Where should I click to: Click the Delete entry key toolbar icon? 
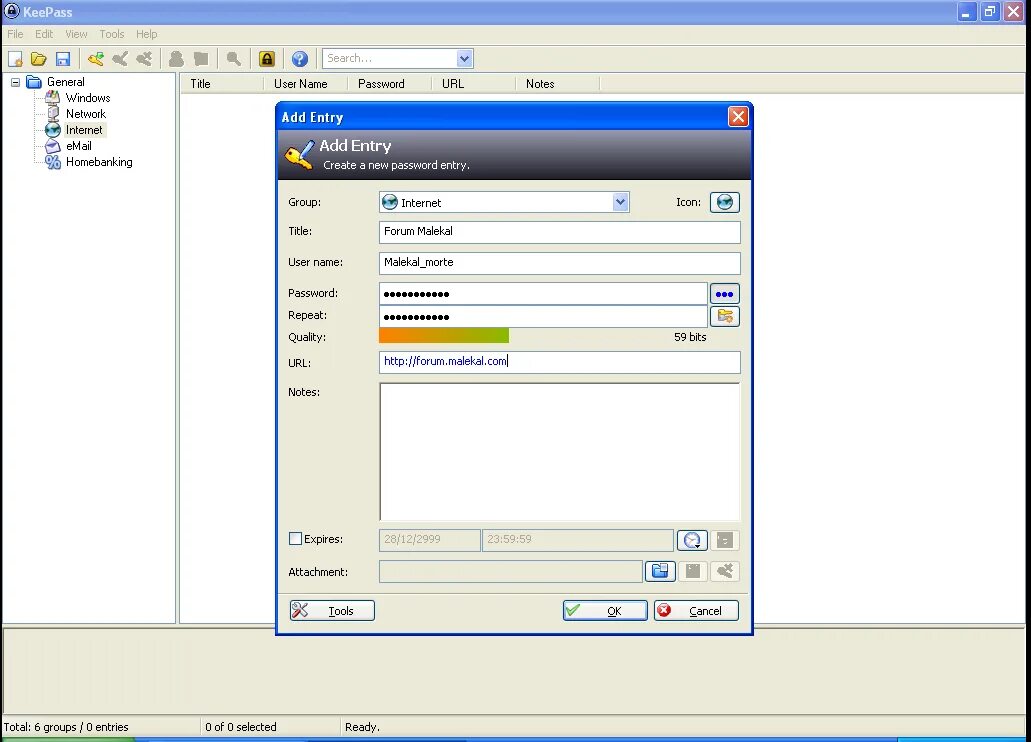tap(144, 59)
